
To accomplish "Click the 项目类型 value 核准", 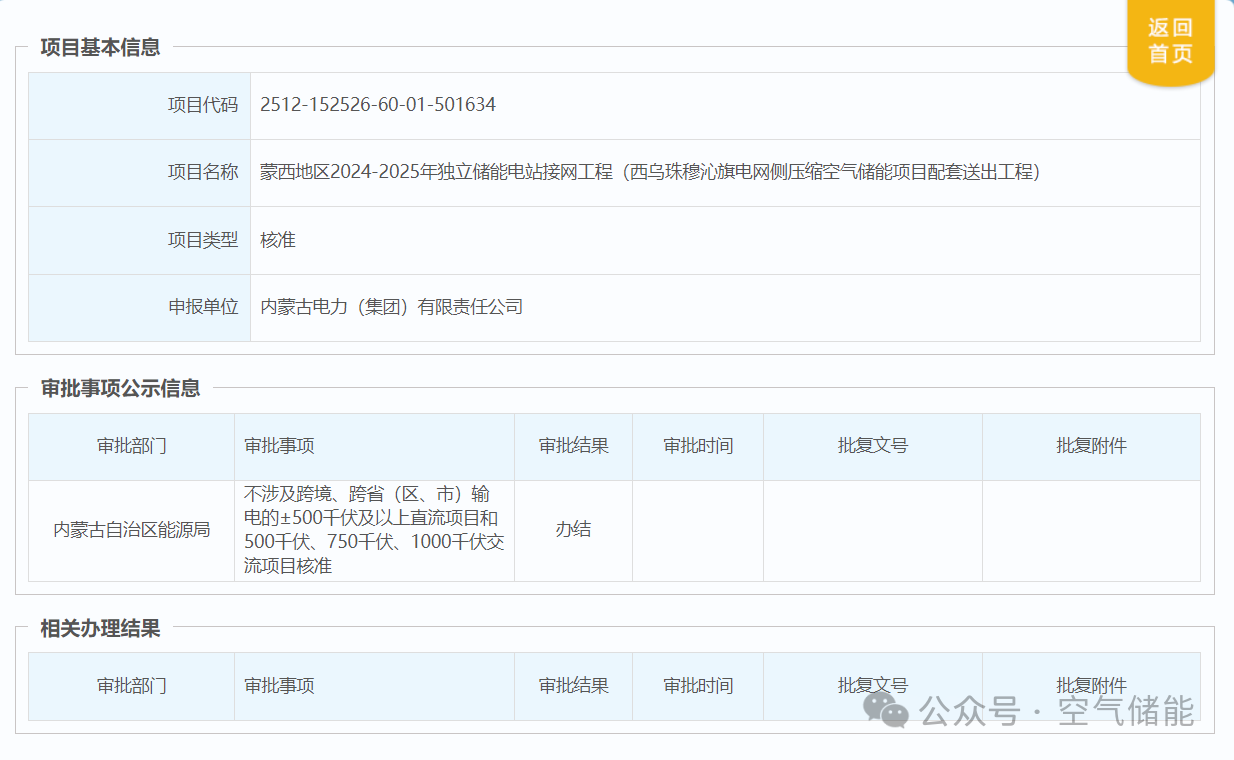I will (x=276, y=240).
